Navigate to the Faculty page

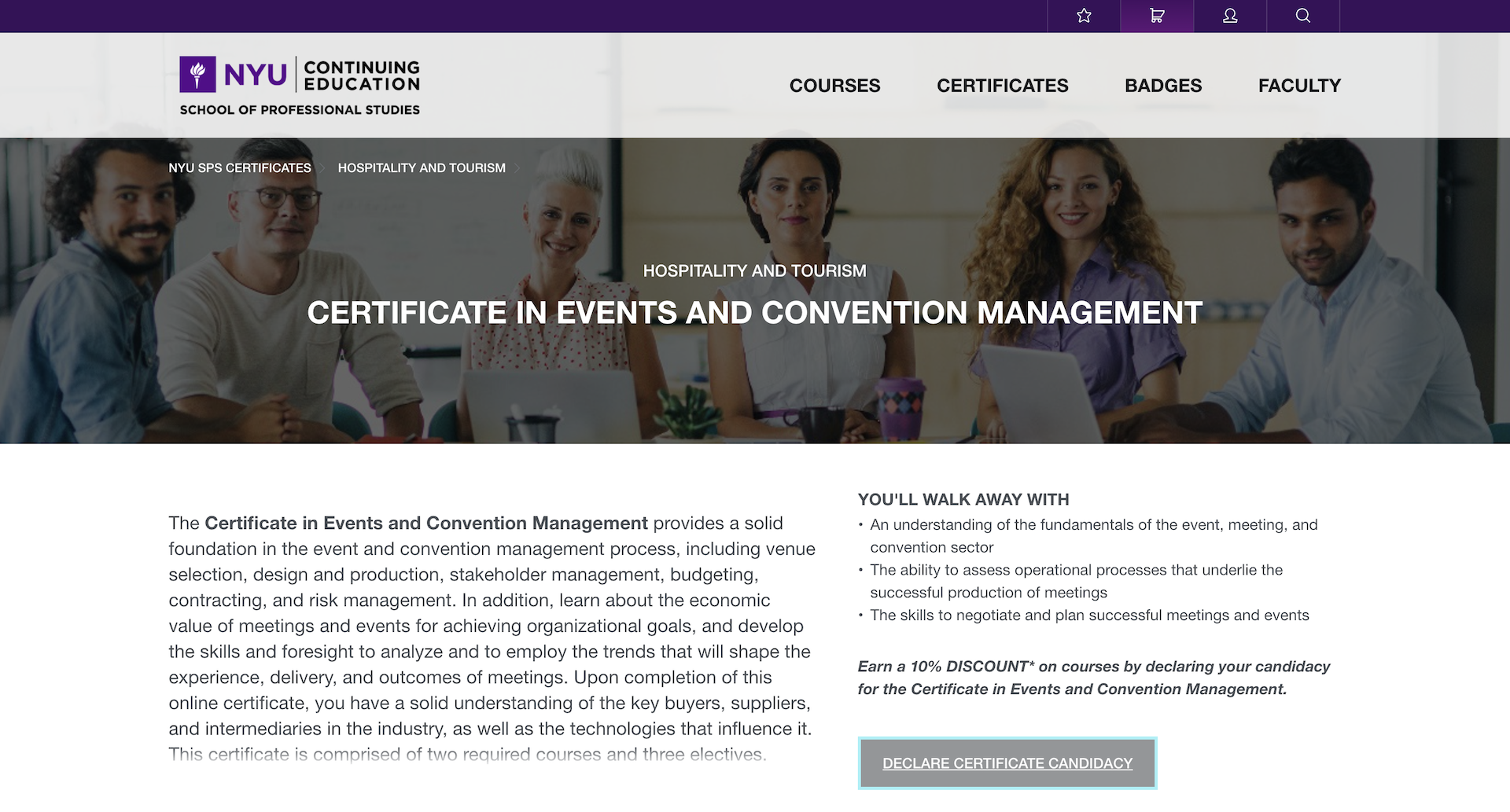pyautogui.click(x=1299, y=86)
